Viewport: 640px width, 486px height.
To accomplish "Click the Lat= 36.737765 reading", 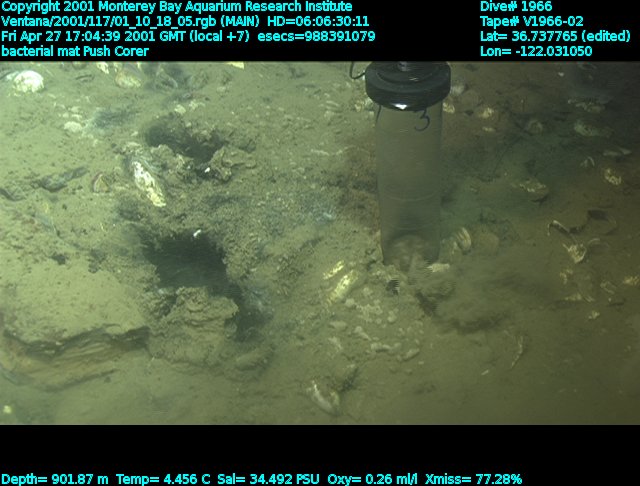I will 553,36.
